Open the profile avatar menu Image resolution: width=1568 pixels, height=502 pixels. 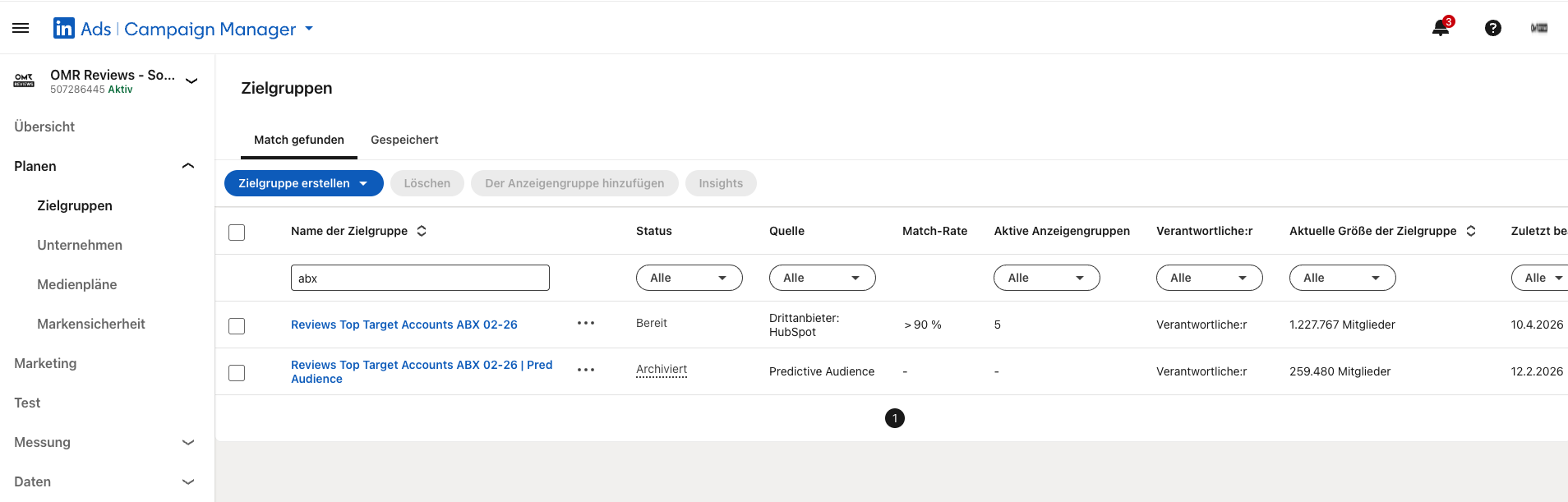coord(1539,28)
